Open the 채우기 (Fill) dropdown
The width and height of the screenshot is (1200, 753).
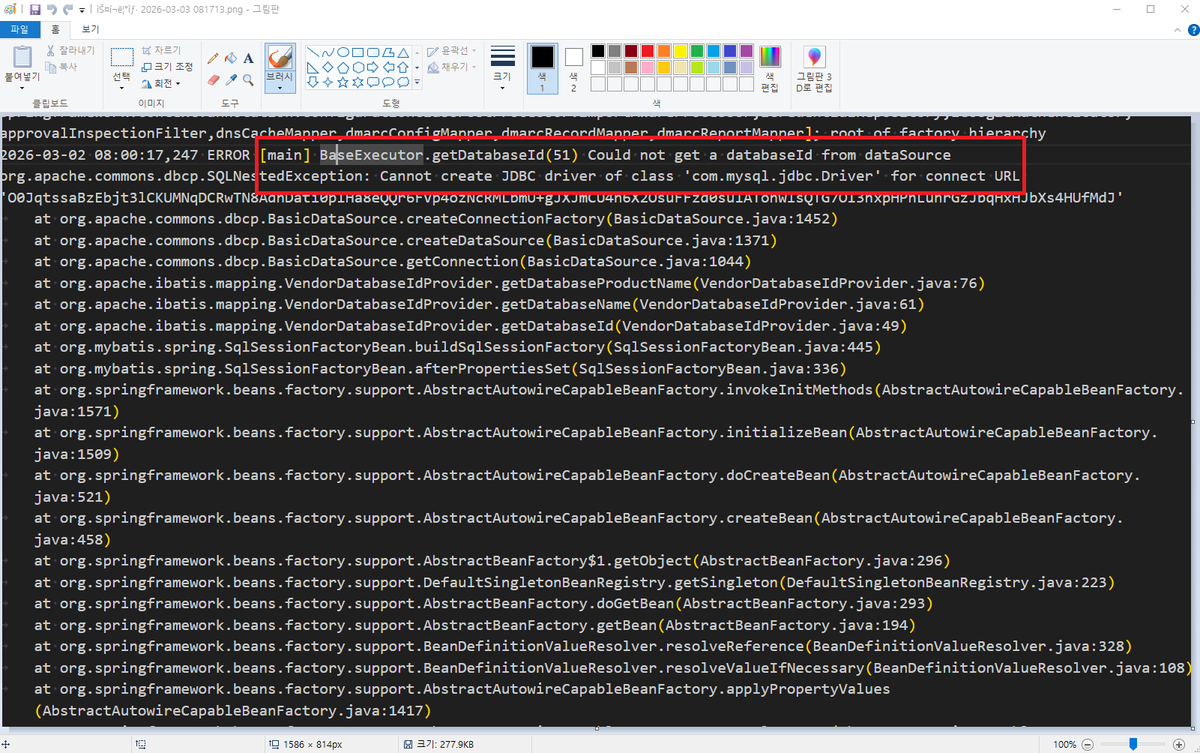(453, 67)
